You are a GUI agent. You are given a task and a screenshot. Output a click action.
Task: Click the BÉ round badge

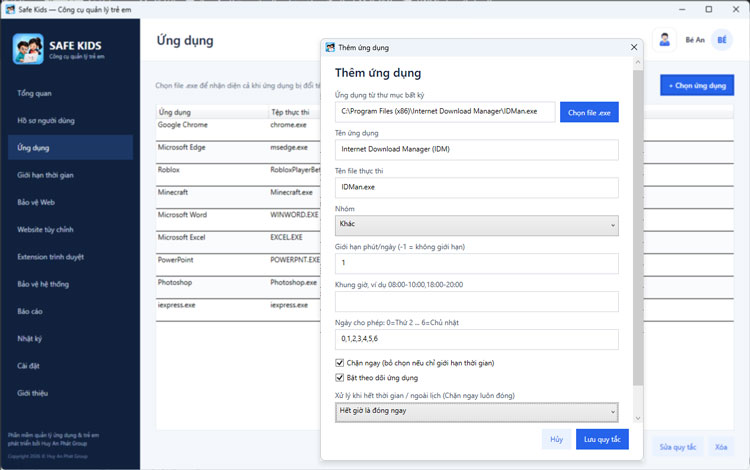[722, 40]
